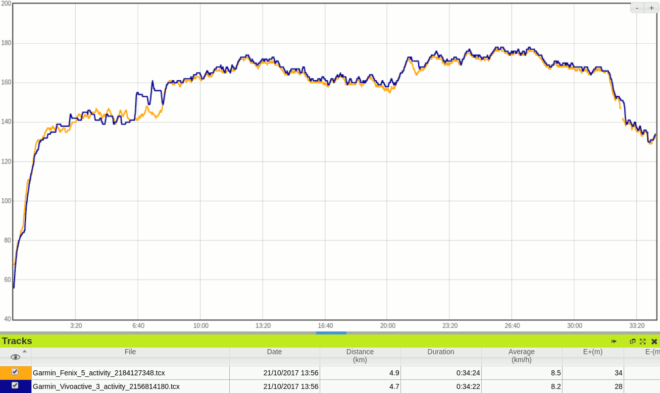Screen dimensions: 660x393
Task: Click the Vivoactive 3 distance value 4.7
Action: click(x=394, y=386)
